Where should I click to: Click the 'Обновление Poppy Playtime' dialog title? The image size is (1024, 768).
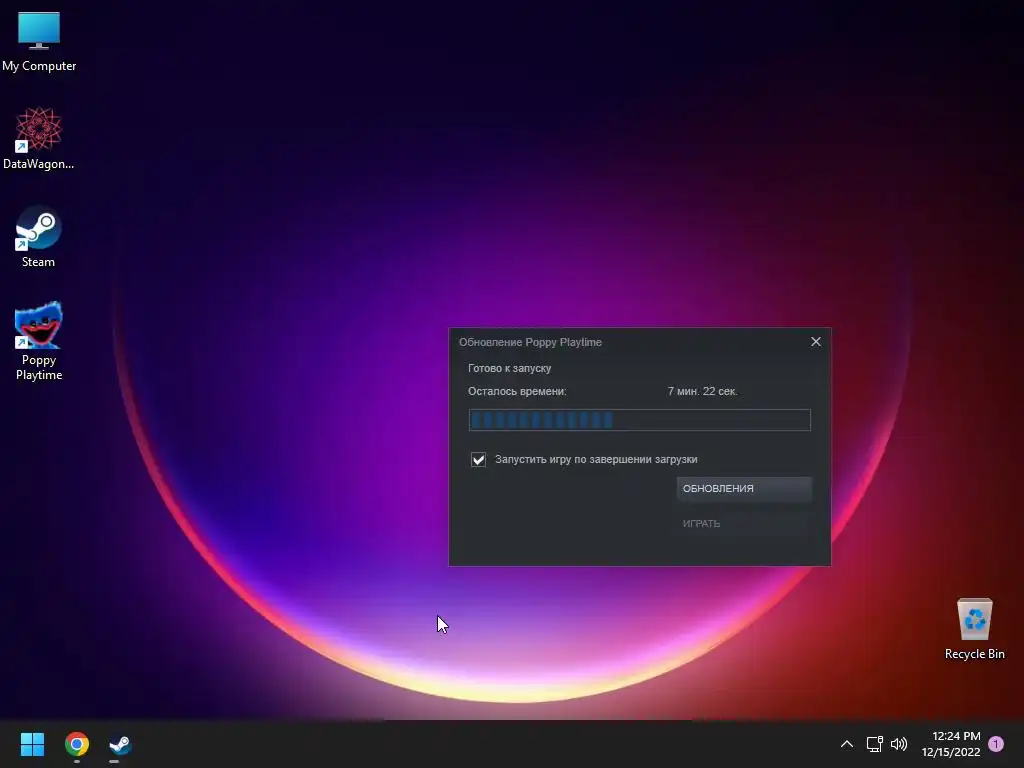[x=530, y=342]
